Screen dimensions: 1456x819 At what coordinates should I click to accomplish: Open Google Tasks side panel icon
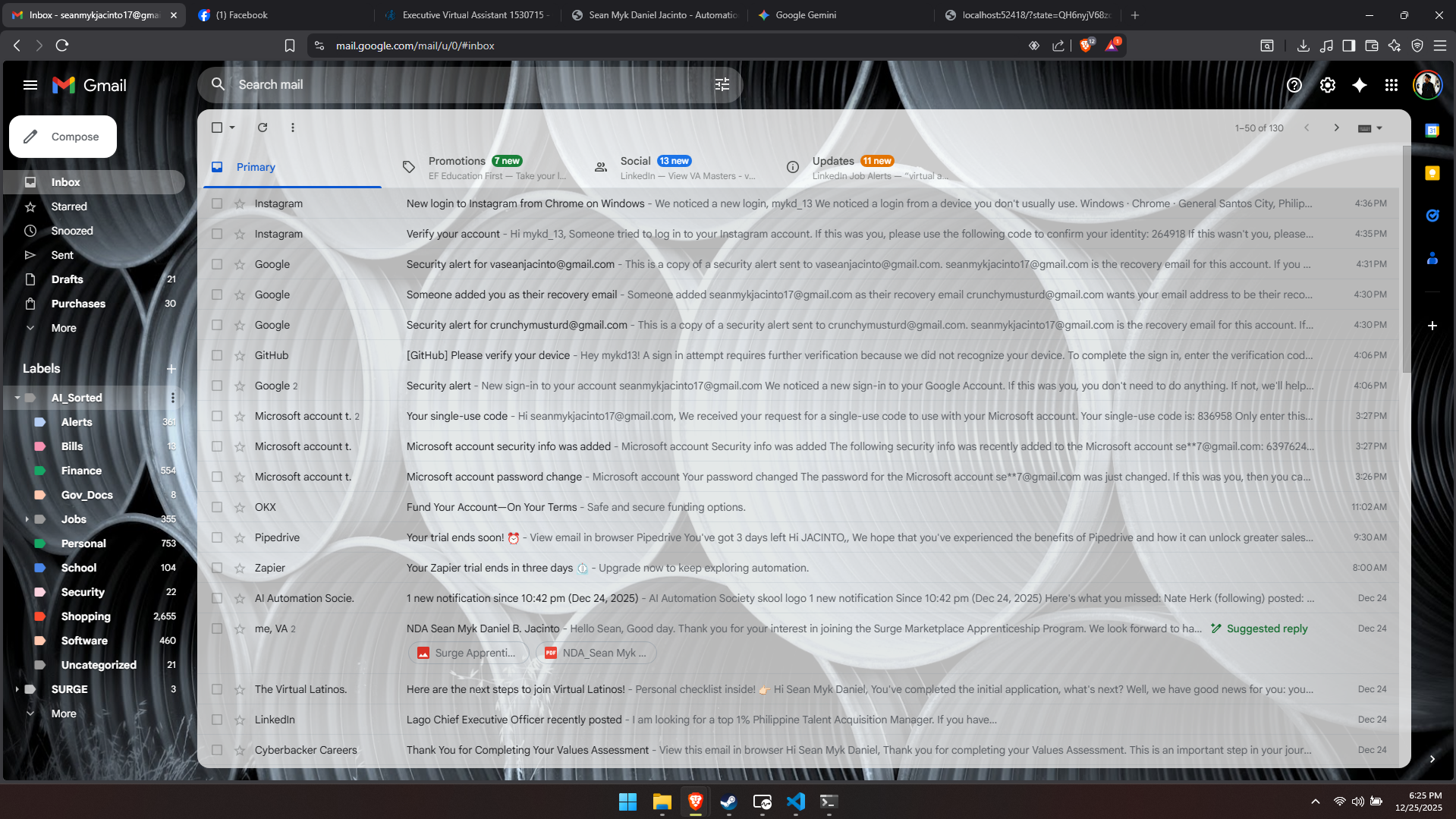click(1432, 216)
